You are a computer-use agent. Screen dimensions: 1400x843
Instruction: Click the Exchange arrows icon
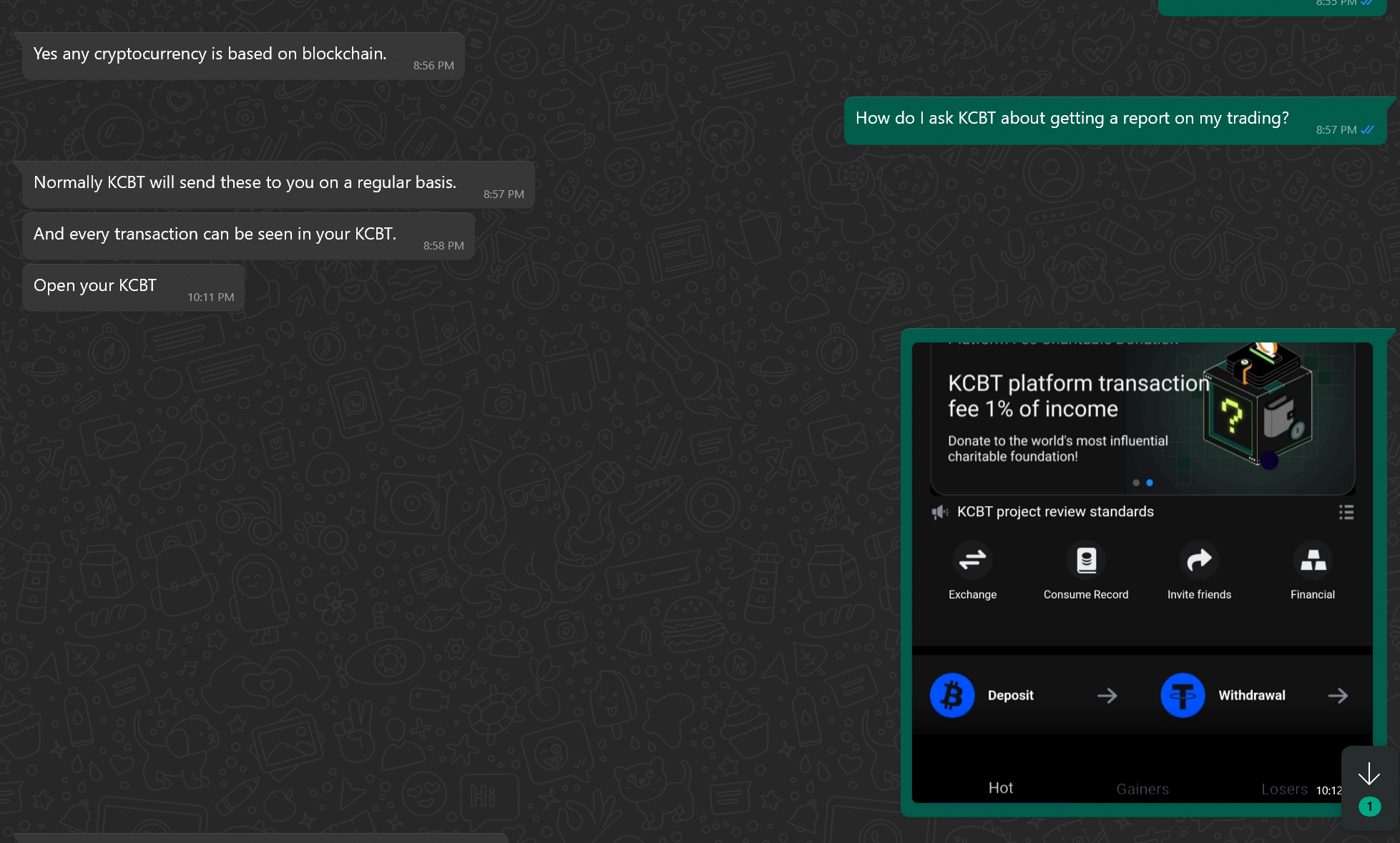(972, 560)
